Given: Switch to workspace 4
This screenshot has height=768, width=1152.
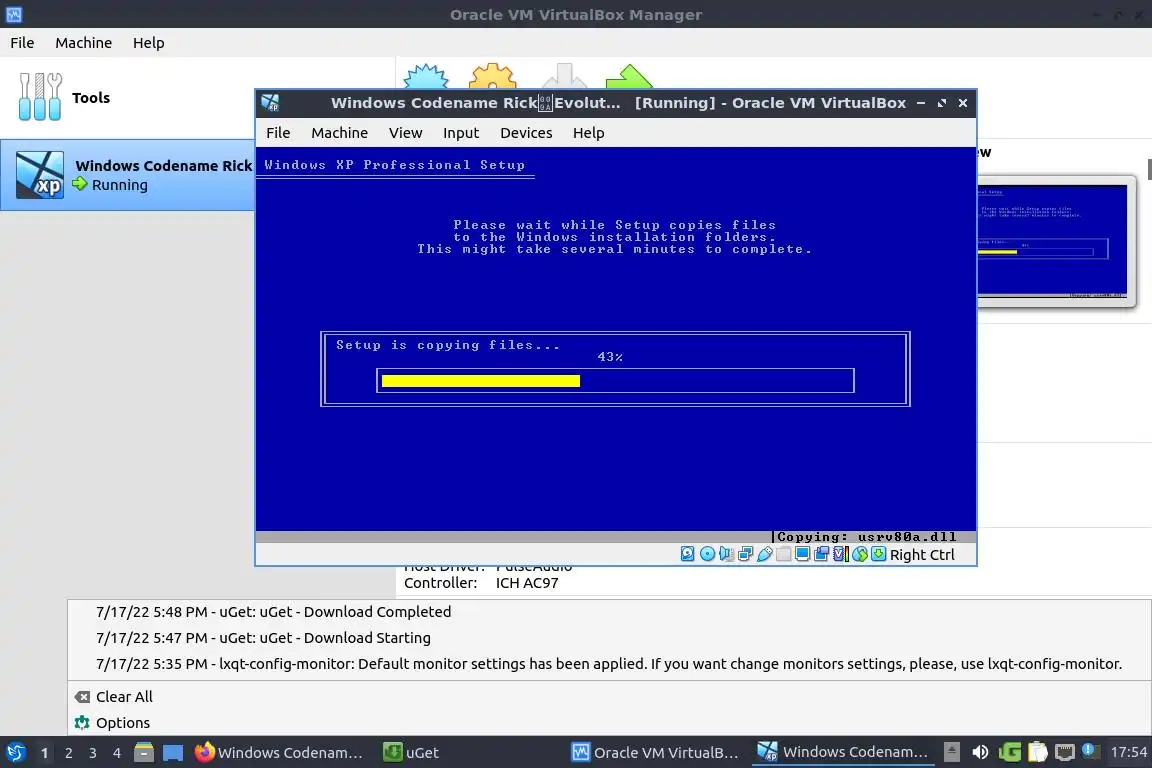Looking at the screenshot, I should coord(117,753).
